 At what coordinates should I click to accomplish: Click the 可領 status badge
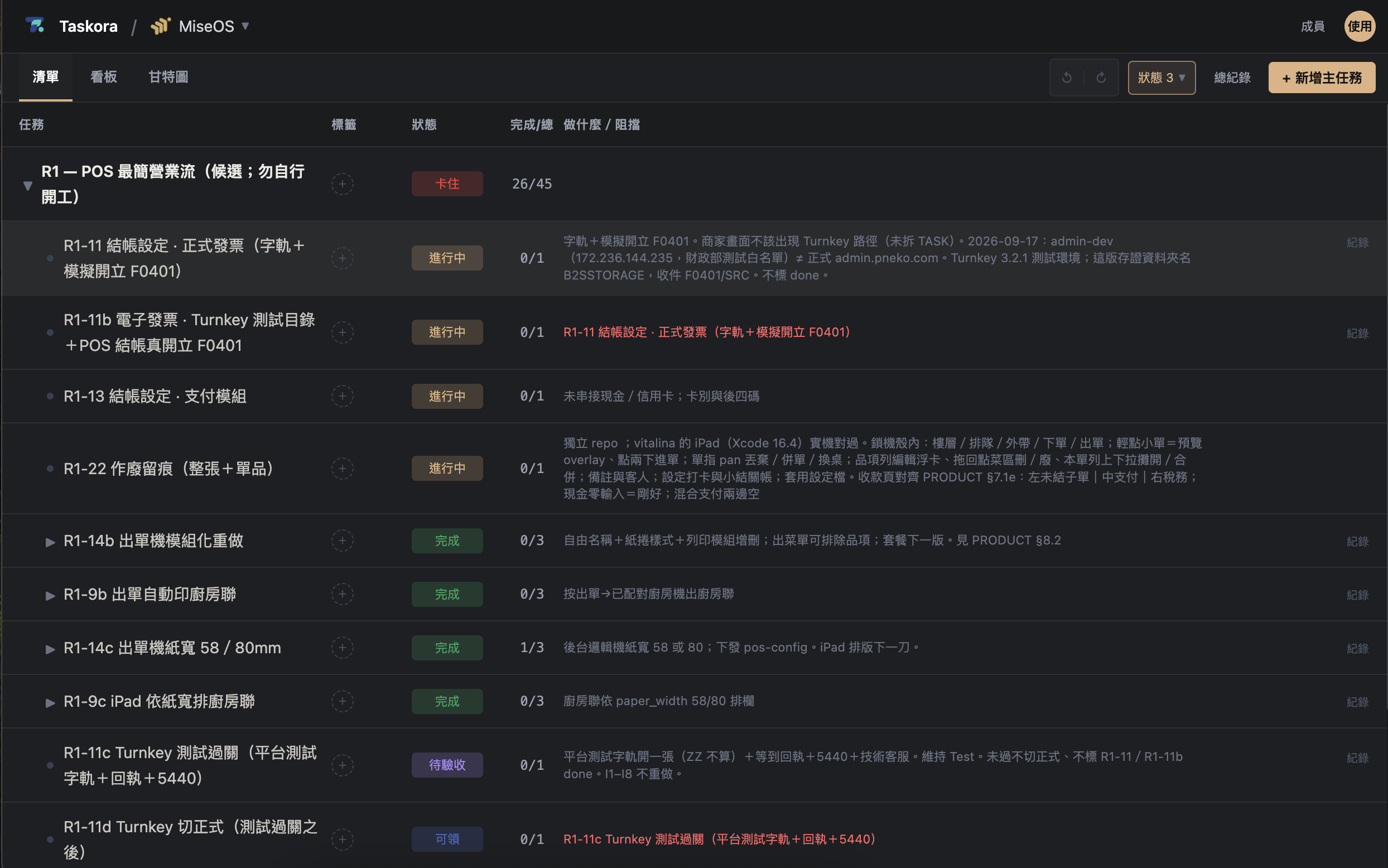(447, 839)
